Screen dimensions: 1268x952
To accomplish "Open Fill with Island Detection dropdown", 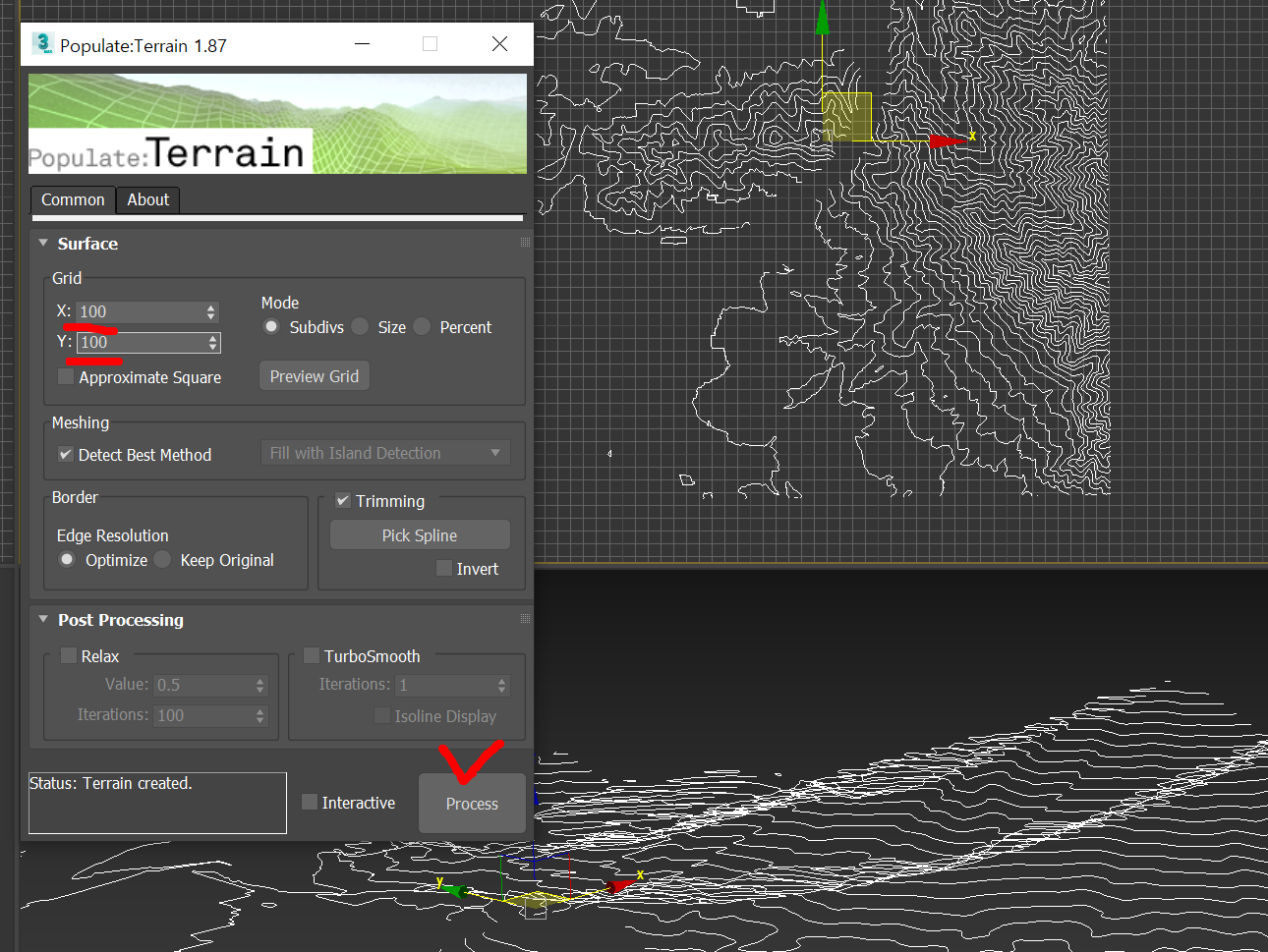I will (385, 453).
